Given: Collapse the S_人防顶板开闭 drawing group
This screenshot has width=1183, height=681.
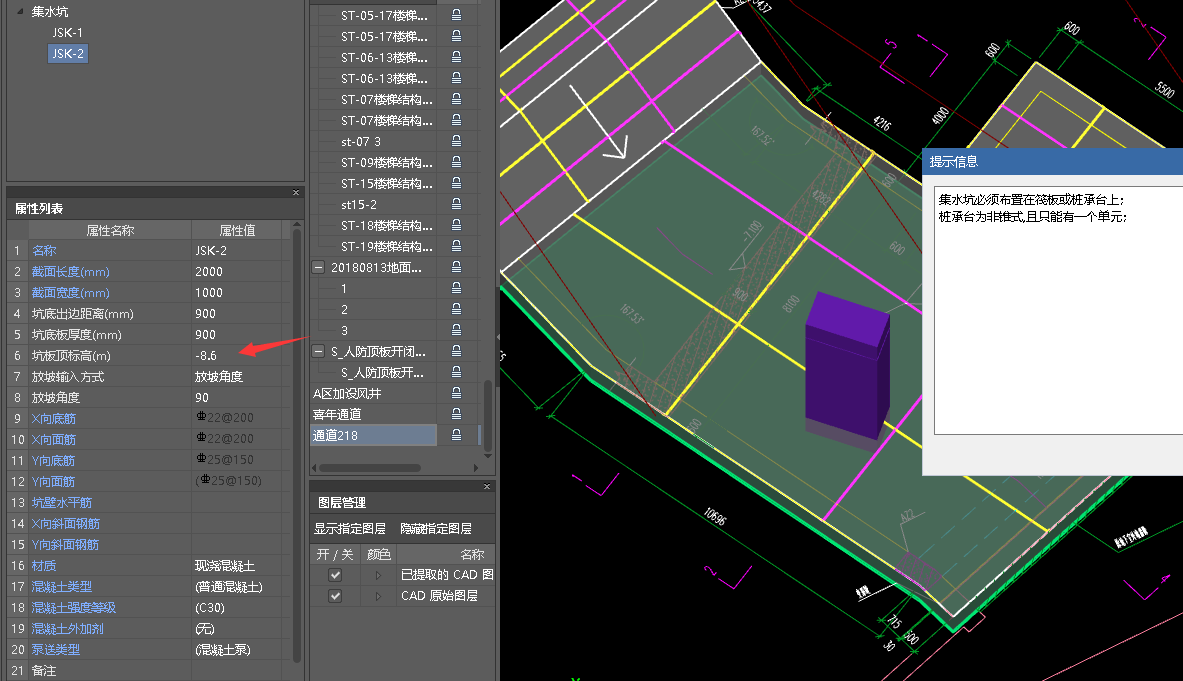Looking at the screenshot, I should point(318,351).
